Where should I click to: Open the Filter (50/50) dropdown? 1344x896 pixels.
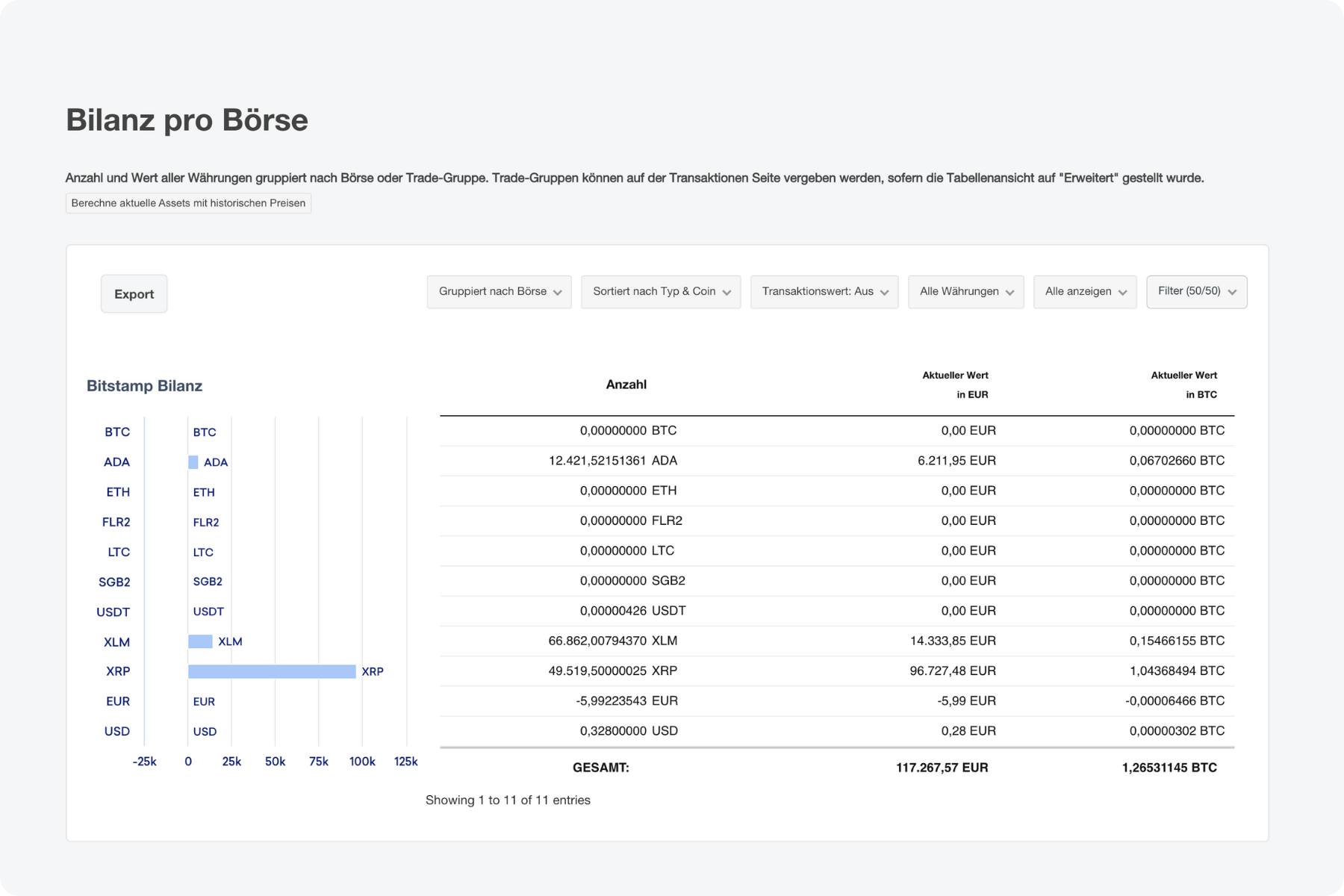point(1197,292)
